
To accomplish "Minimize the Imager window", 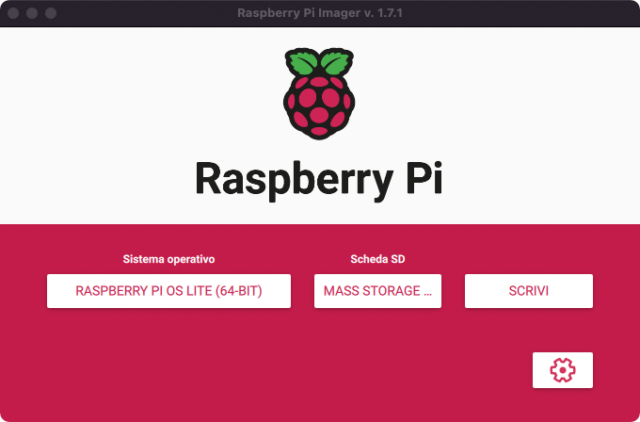I will click(32, 14).
